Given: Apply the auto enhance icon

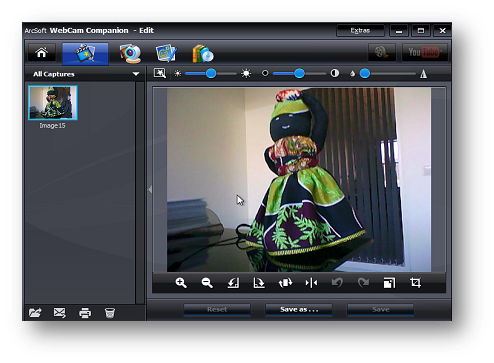Looking at the screenshot, I should [x=160, y=73].
